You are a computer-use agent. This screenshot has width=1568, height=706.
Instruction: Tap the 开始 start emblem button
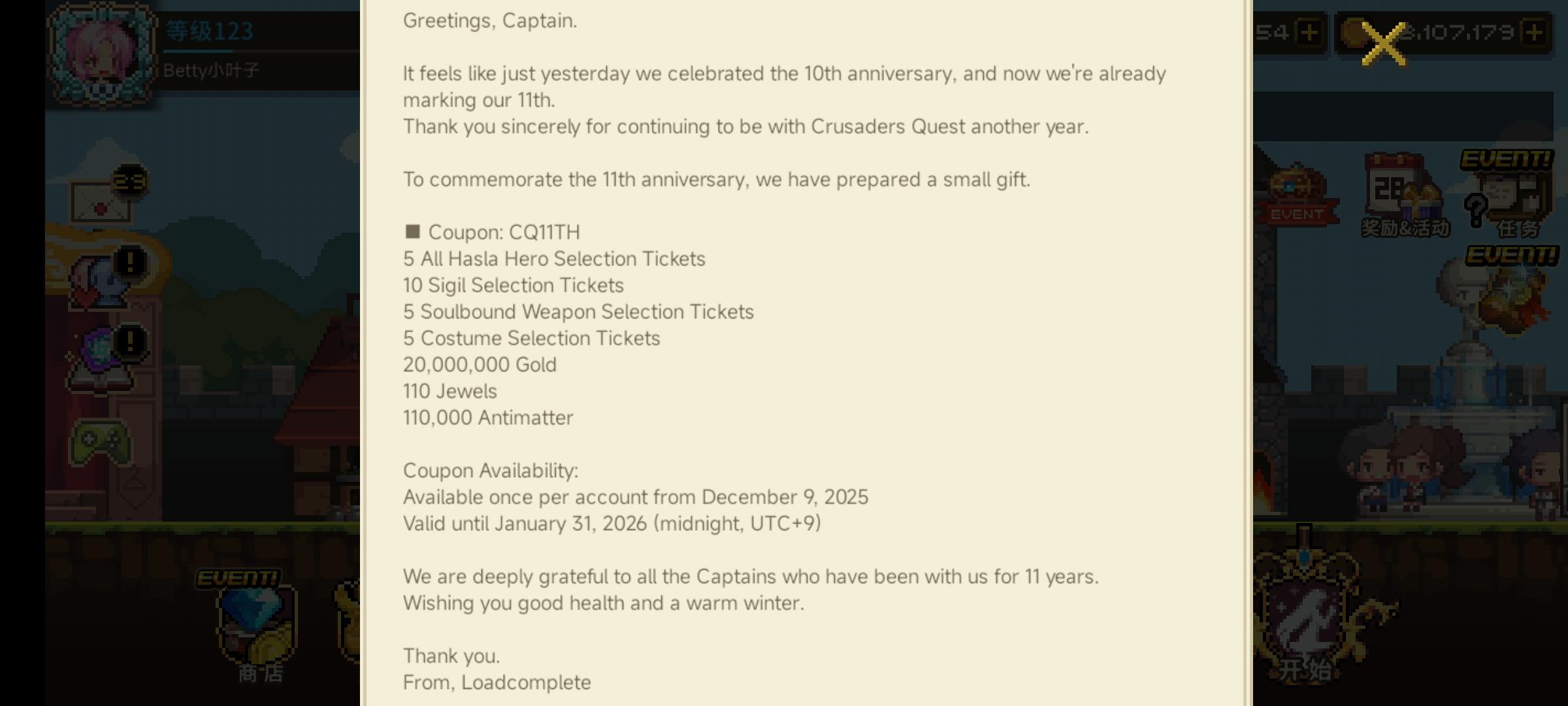click(x=1303, y=621)
